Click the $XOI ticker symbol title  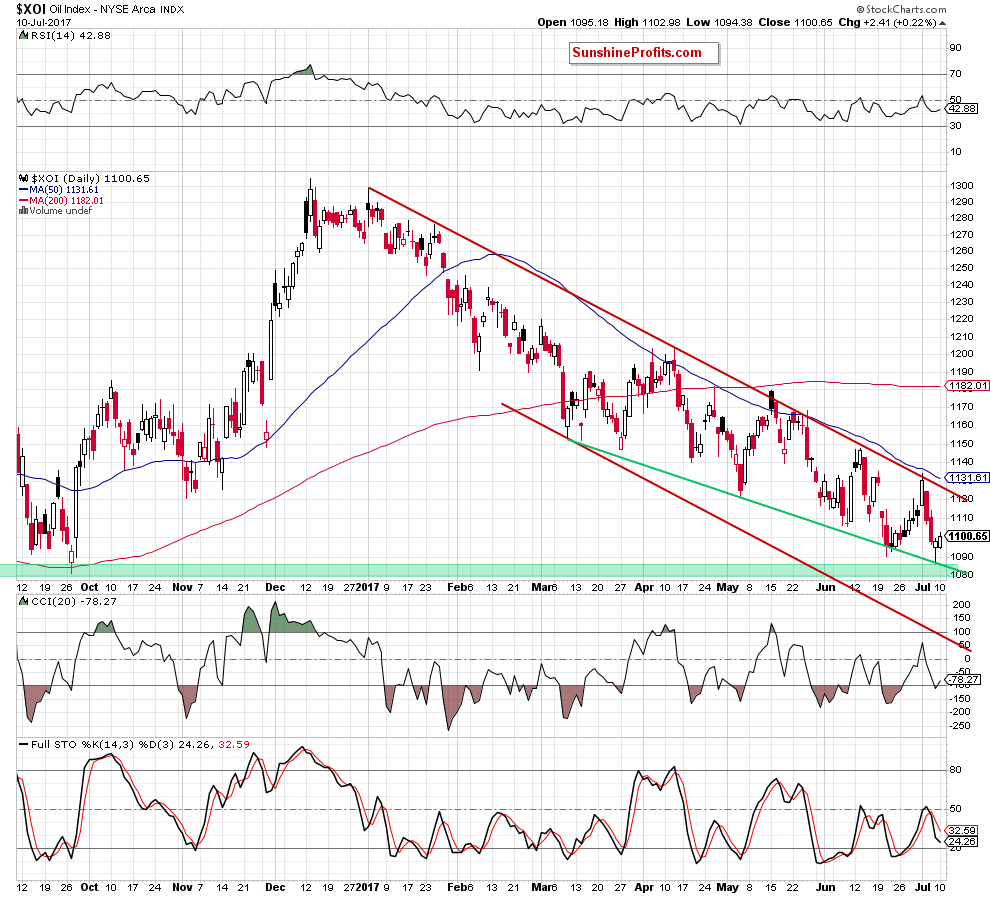(31, 9)
